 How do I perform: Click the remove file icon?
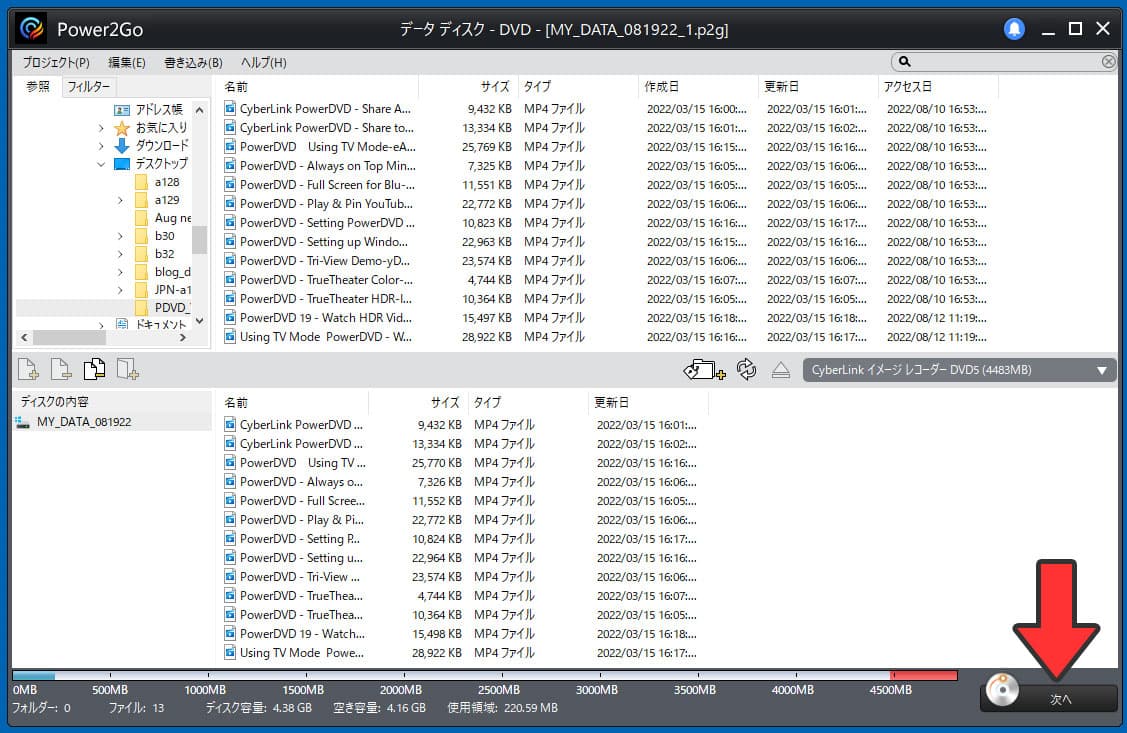[x=61, y=369]
